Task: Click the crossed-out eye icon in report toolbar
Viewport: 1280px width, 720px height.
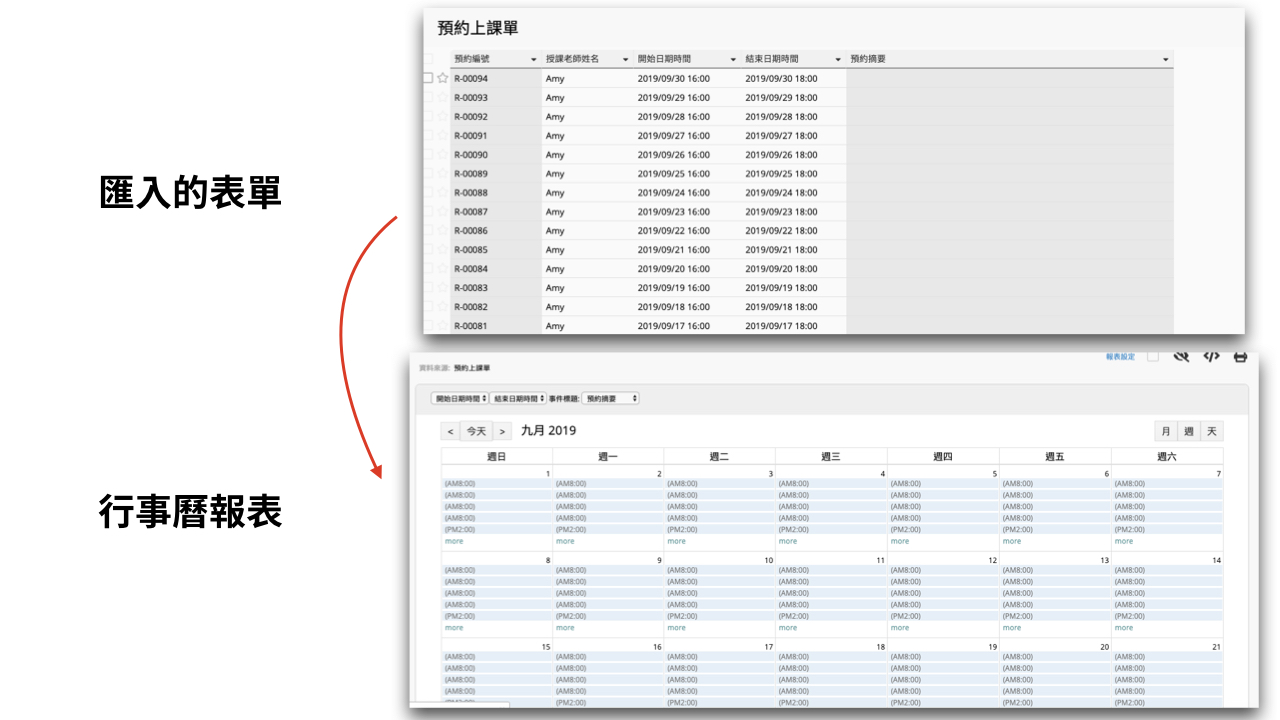Action: pos(1181,356)
